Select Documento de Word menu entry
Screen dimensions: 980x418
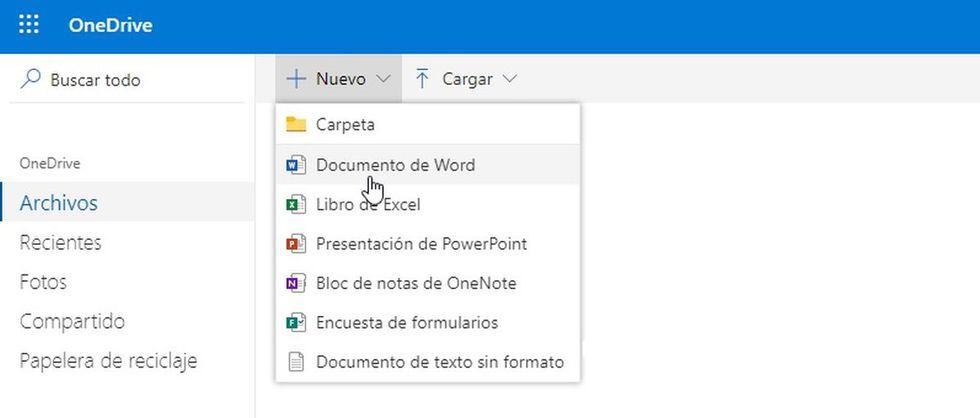tap(395, 165)
